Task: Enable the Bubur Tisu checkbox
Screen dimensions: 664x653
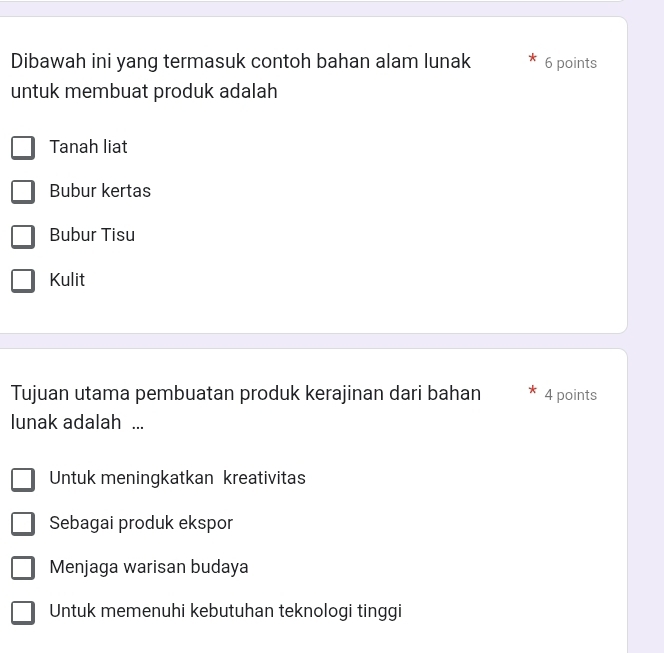Action: (23, 236)
